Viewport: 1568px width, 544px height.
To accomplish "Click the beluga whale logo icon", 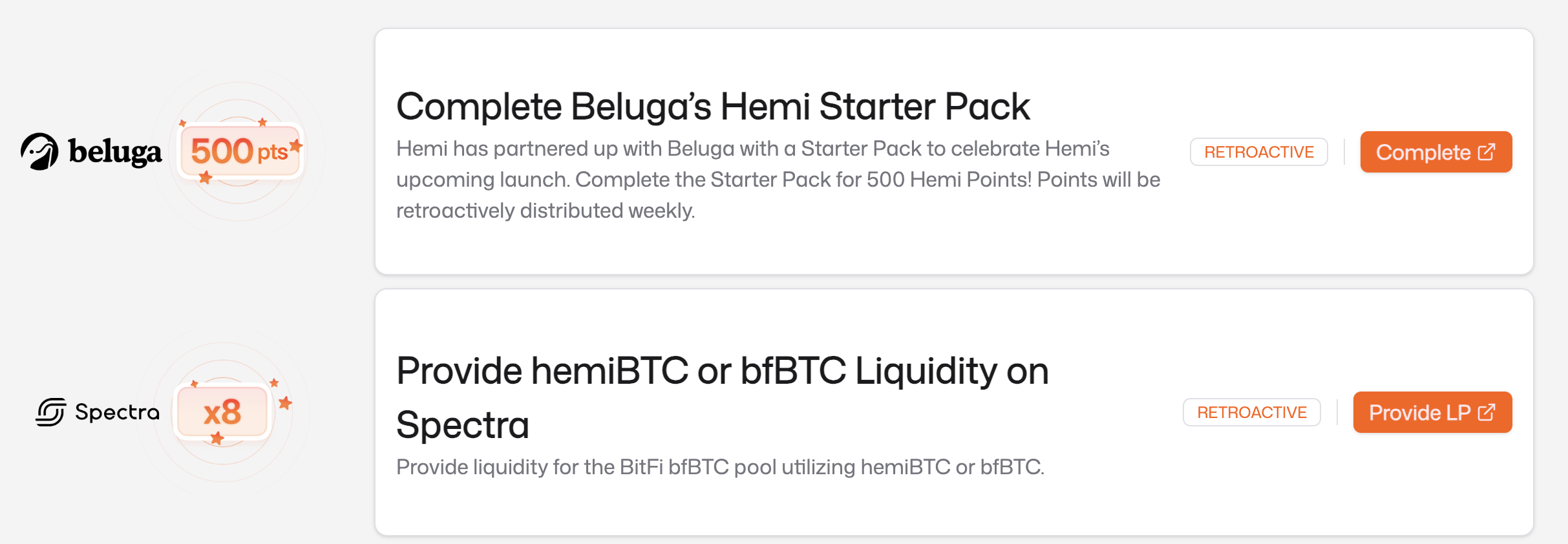I will (x=40, y=152).
